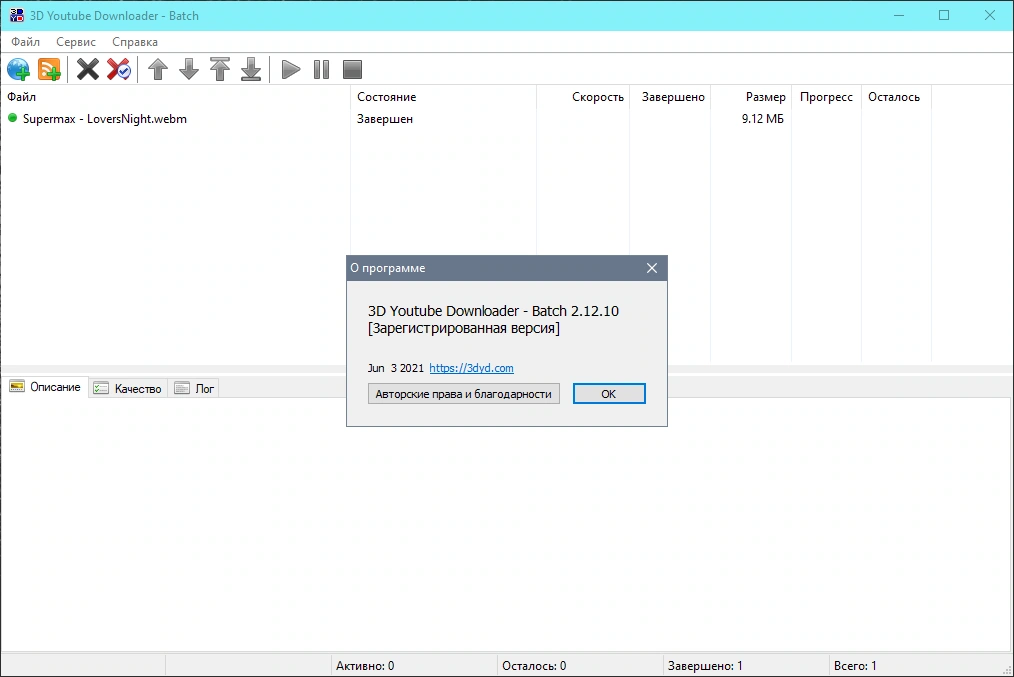Click the move down arrow icon
Image resolution: width=1014 pixels, height=677 pixels.
pos(189,69)
